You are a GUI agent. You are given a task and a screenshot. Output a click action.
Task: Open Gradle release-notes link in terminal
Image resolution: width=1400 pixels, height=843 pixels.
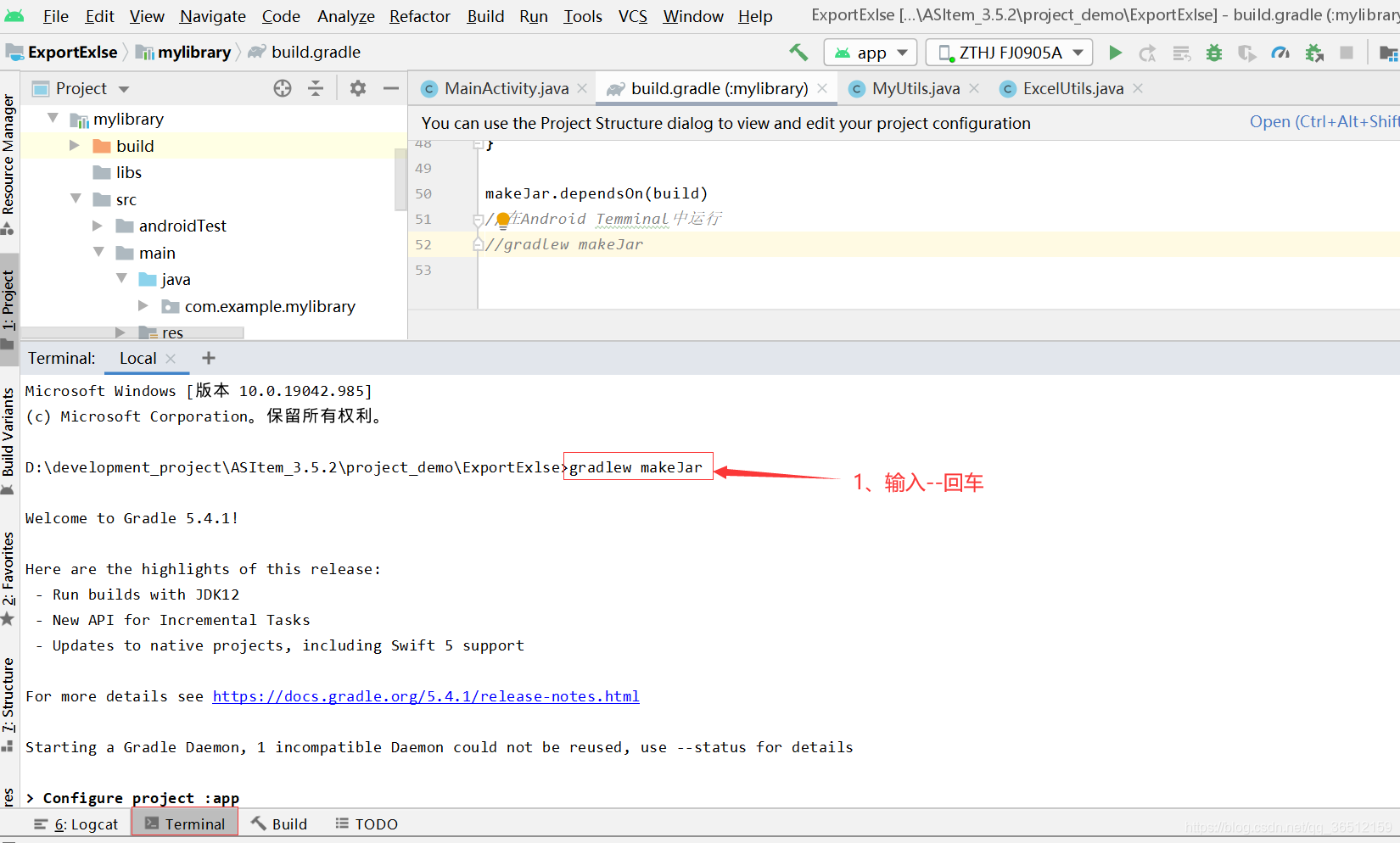pos(426,696)
